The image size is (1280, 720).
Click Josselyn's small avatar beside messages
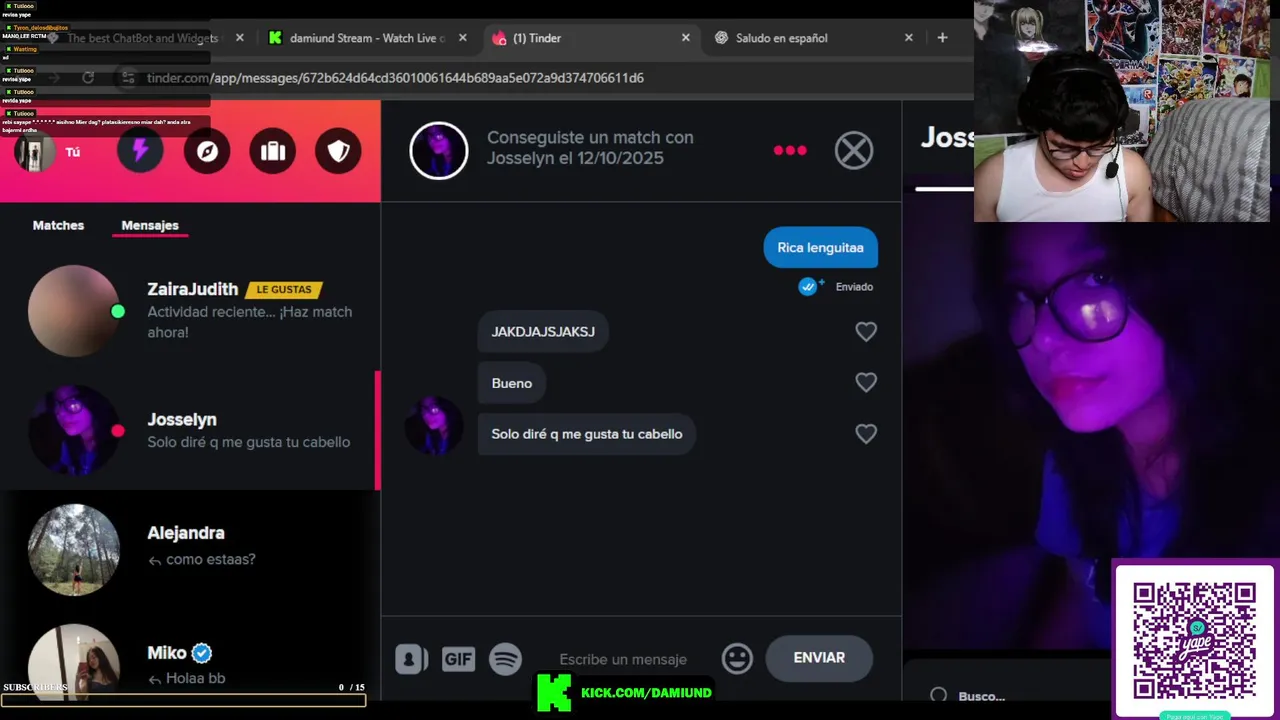pyautogui.click(x=433, y=425)
